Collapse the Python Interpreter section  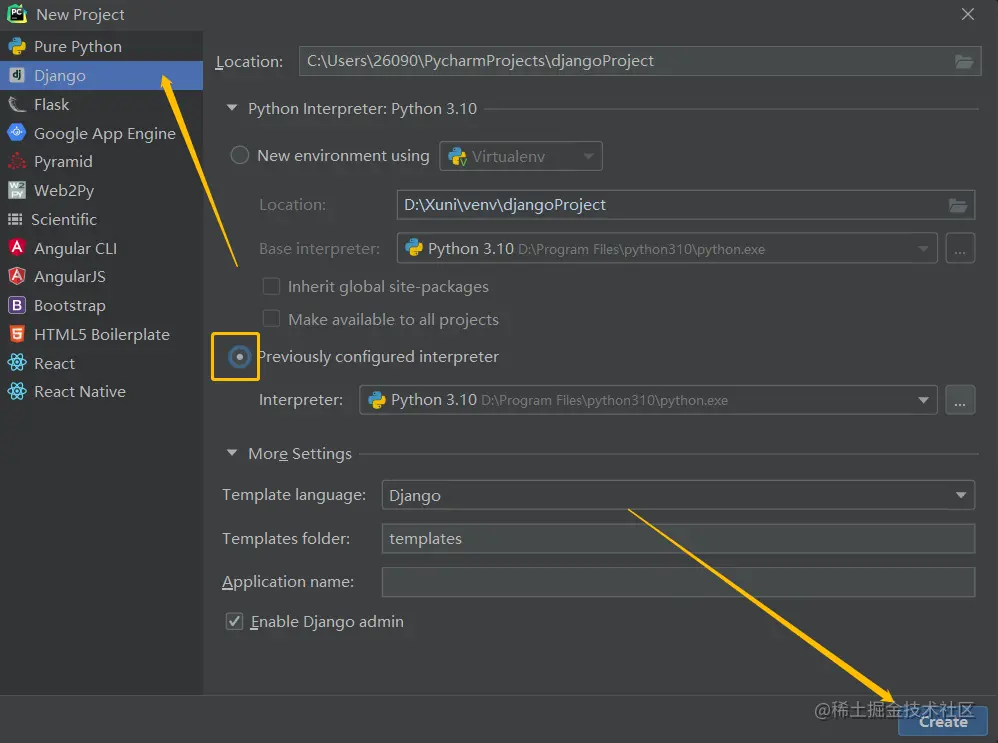(232, 108)
